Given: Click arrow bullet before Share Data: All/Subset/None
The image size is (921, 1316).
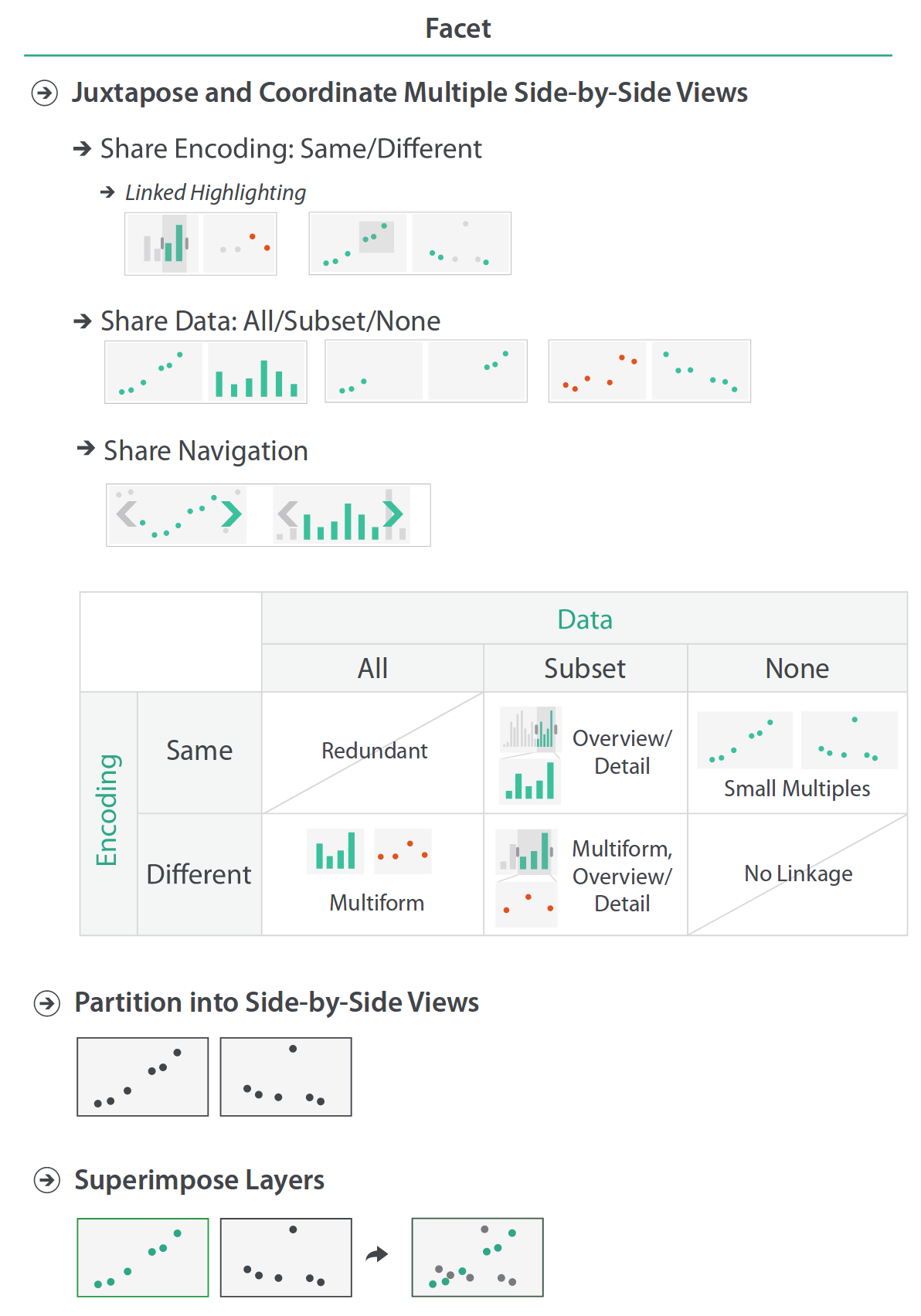Looking at the screenshot, I should pos(83,321).
